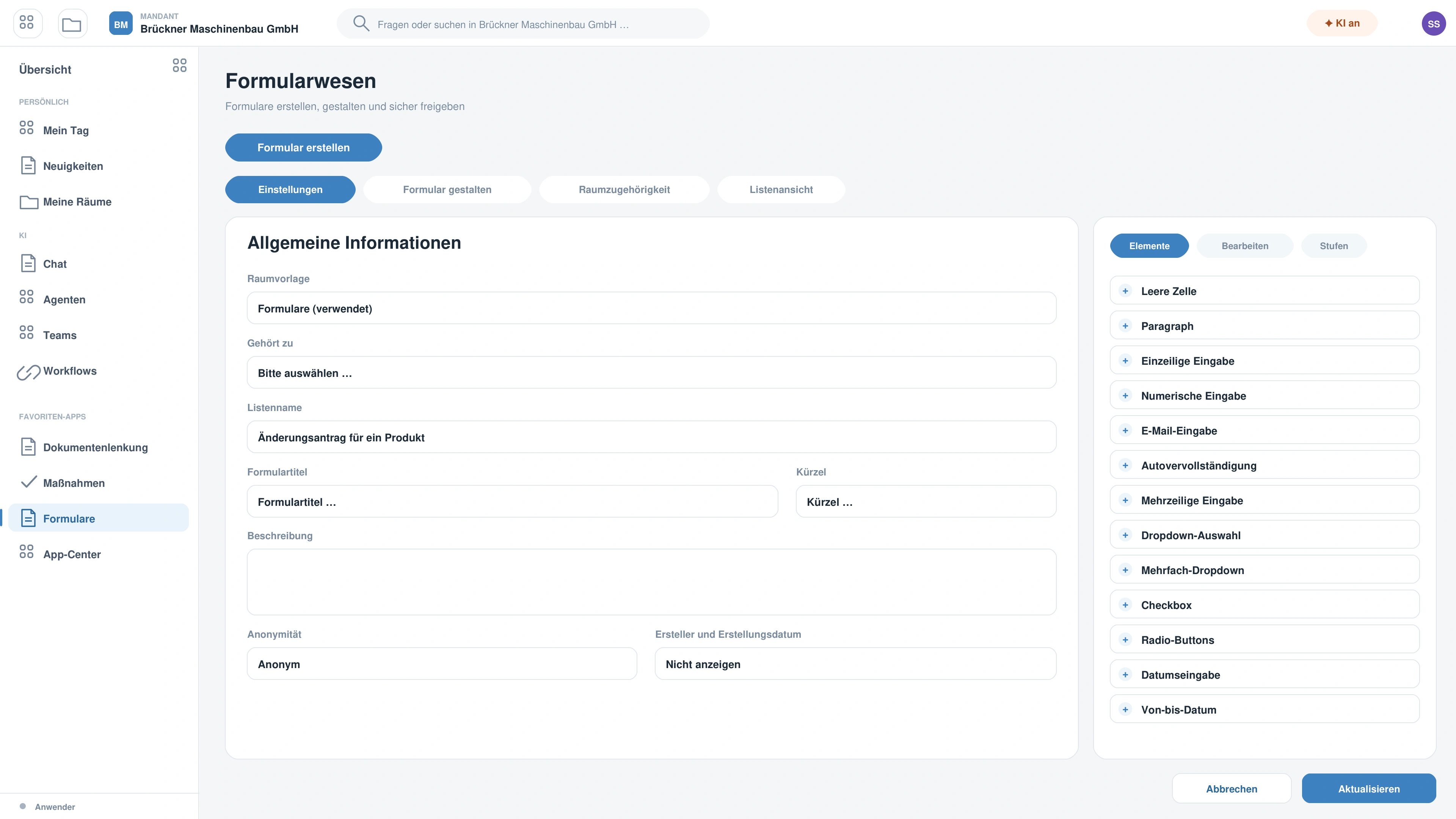The height and width of the screenshot is (819, 1456).
Task: Click the plus icon for Radio-Buttons
Action: [x=1125, y=640]
